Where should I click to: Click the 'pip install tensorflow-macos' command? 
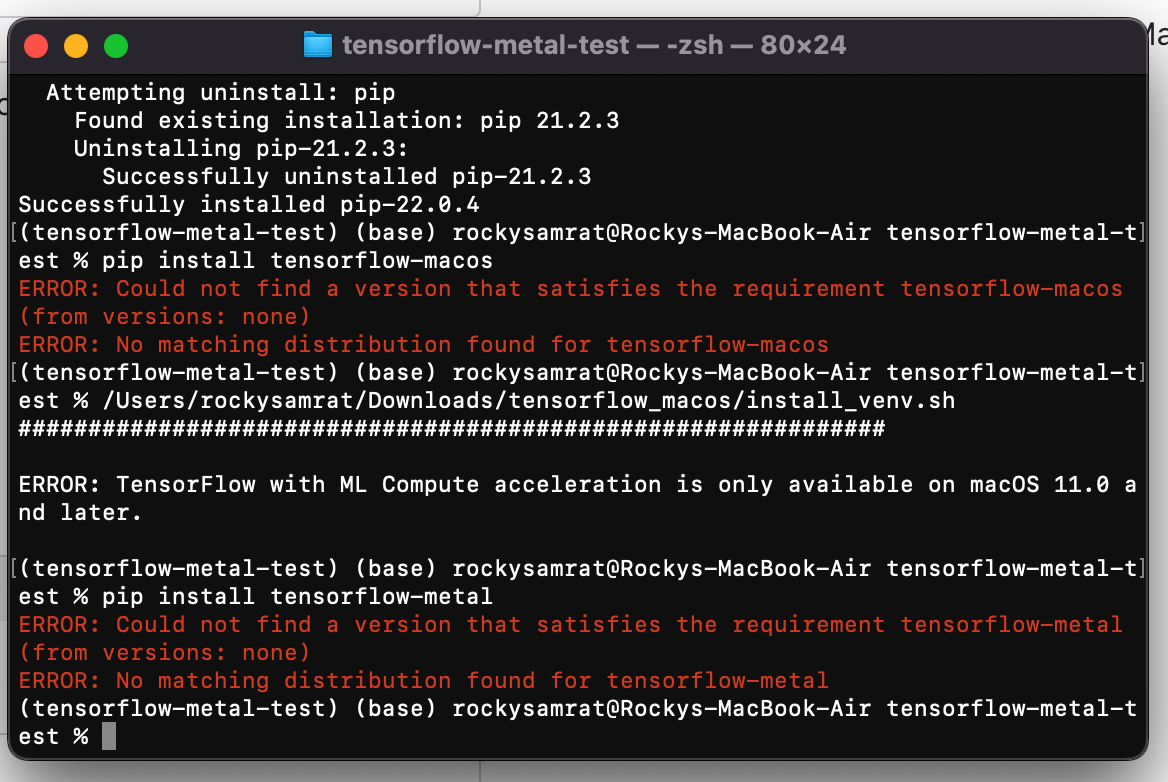pos(297,261)
